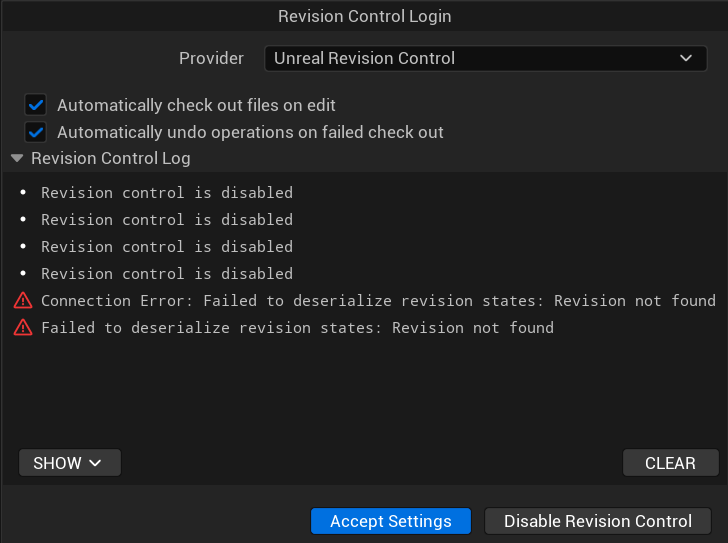Click the Connection Error warning icon
Viewport: 728px width, 543px height.
coord(23,301)
